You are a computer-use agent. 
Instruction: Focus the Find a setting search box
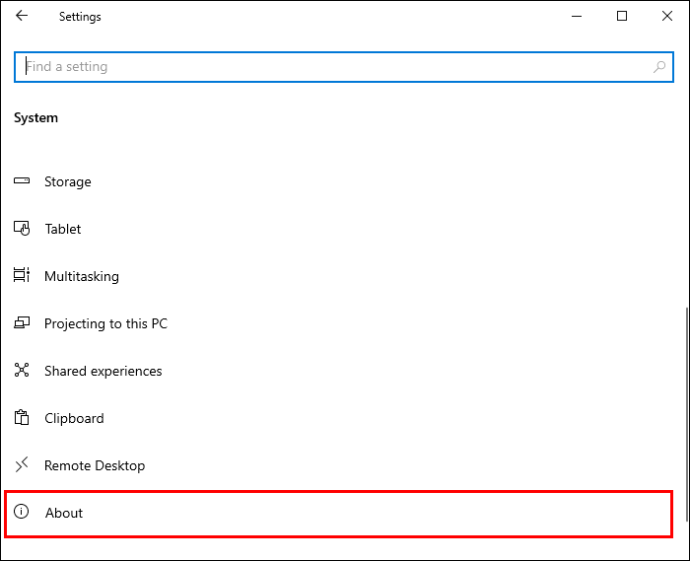[344, 67]
